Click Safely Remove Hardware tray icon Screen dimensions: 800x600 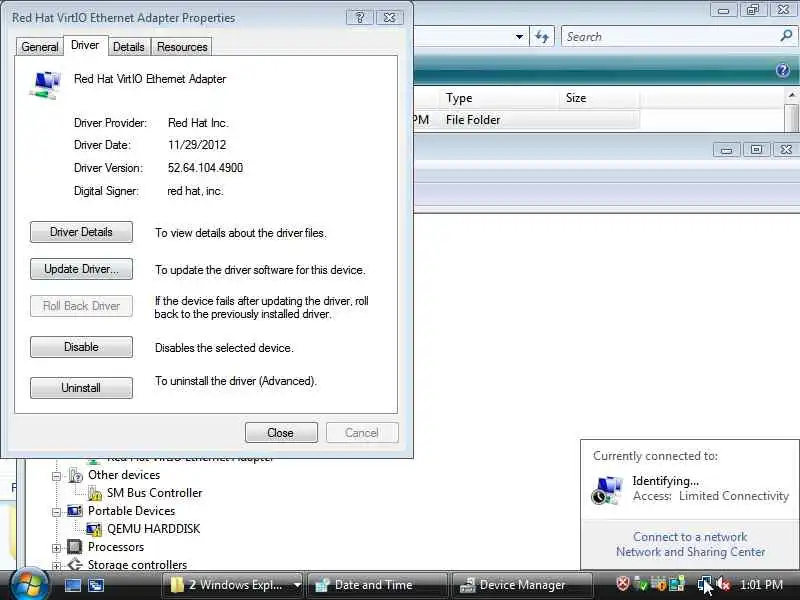641,584
